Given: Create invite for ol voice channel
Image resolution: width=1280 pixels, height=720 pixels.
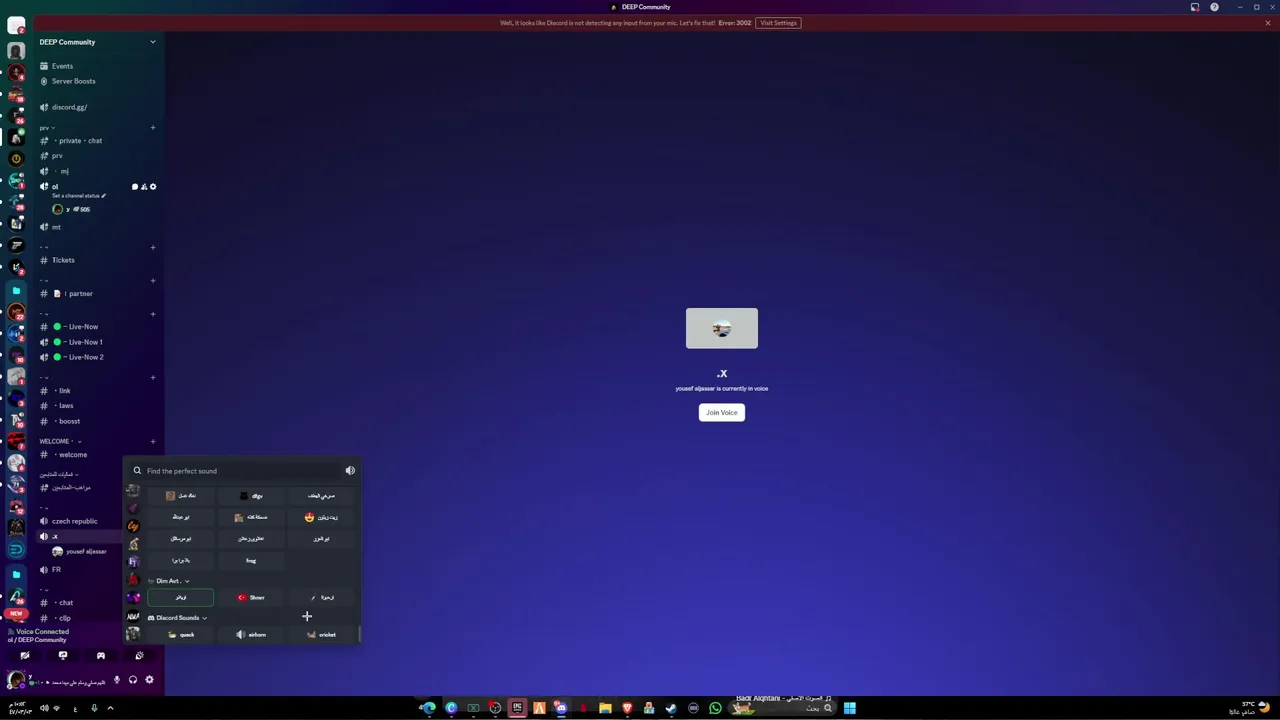Looking at the screenshot, I should point(144,187).
